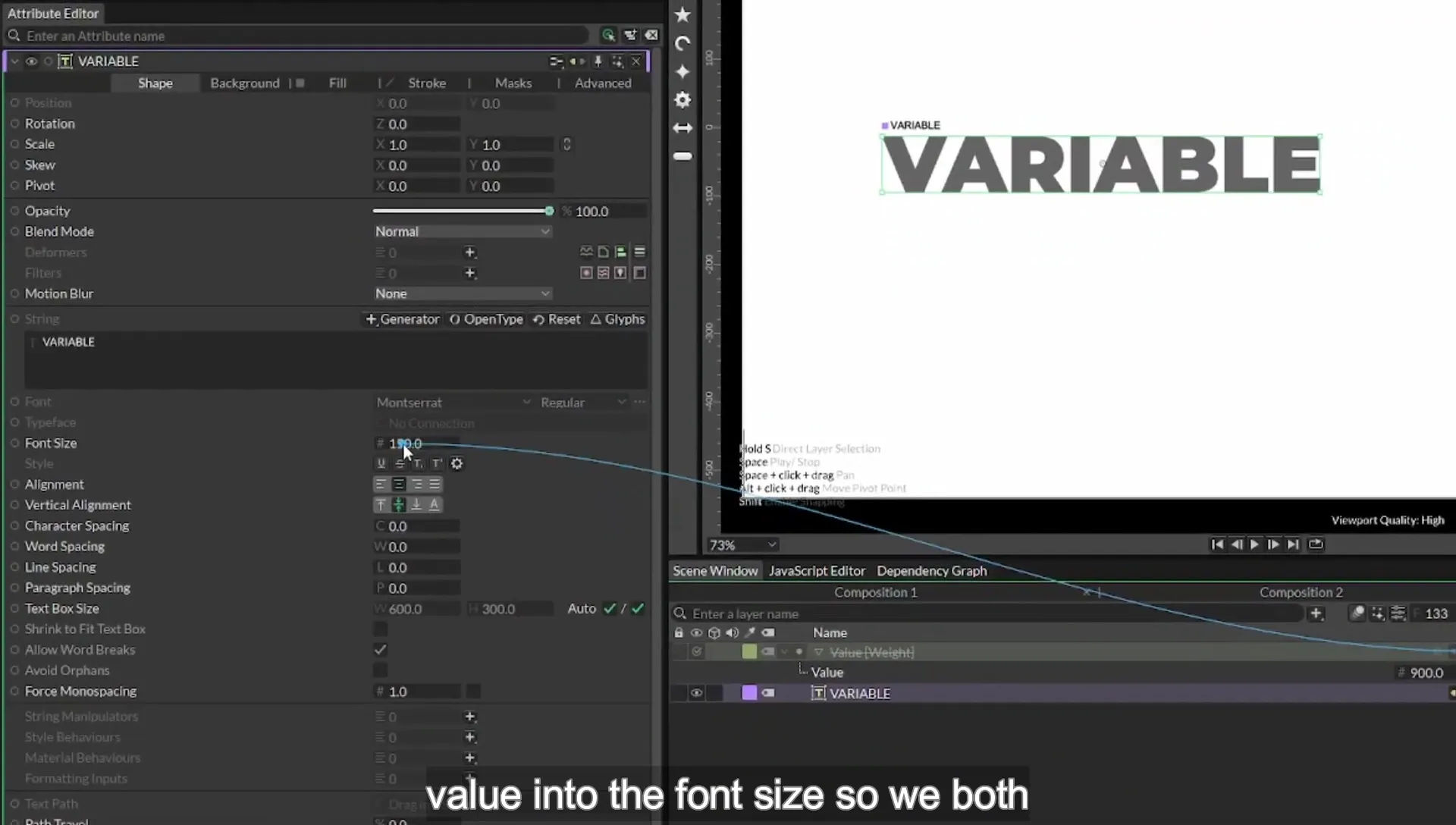Open the 73% zoom level dropdown

(x=742, y=544)
